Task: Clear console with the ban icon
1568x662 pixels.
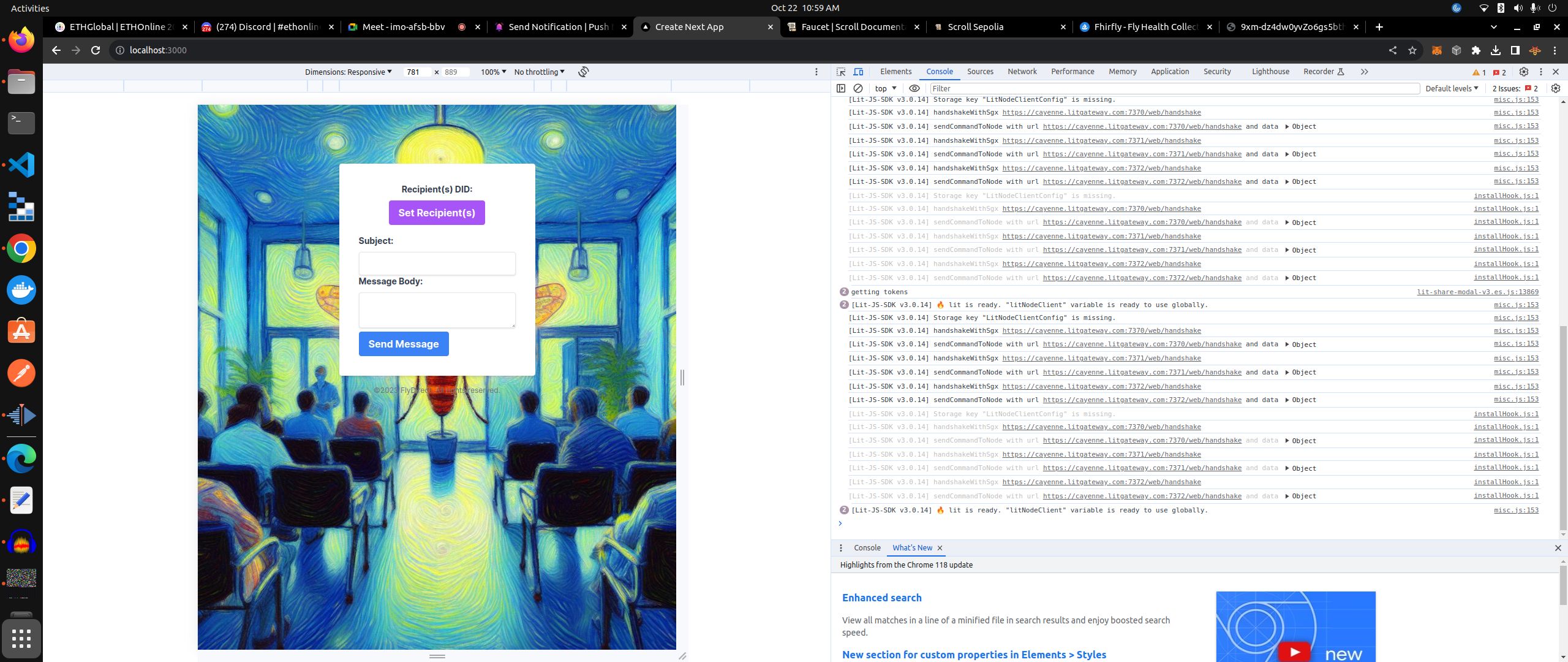Action: 858,88
